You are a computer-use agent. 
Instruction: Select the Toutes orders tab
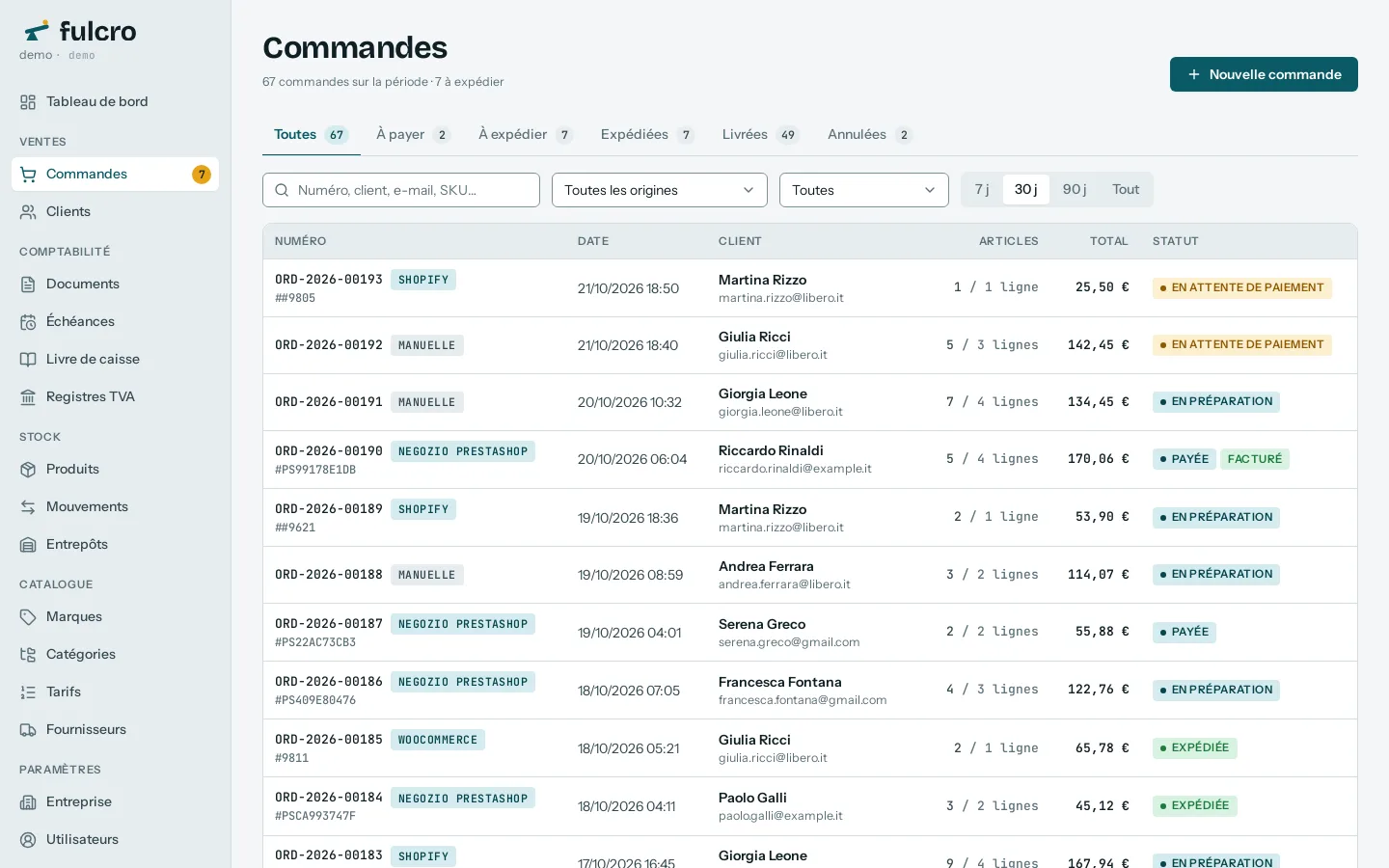tap(312, 135)
